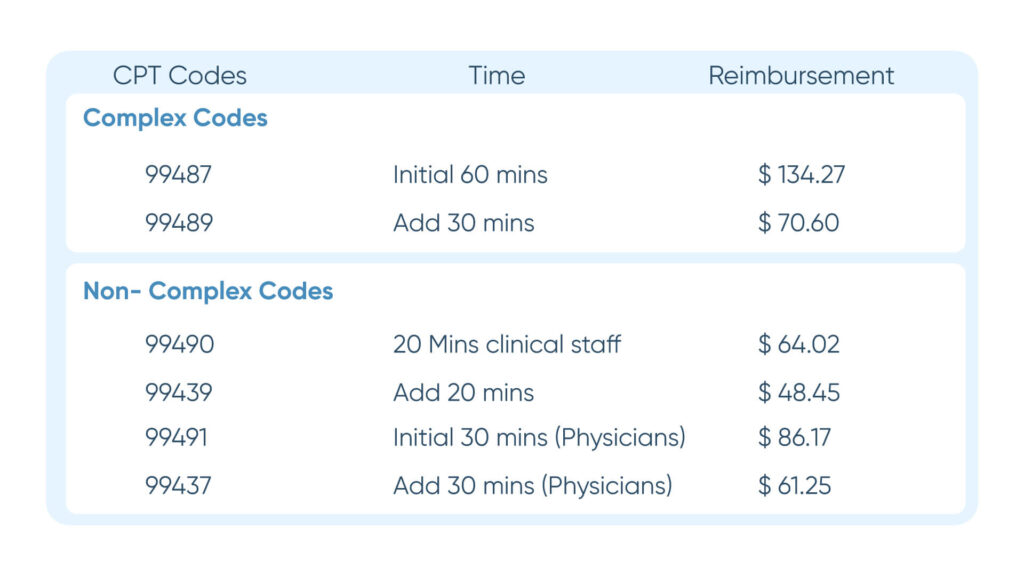Click Add 30 mins (Physicians) entry

point(533,486)
